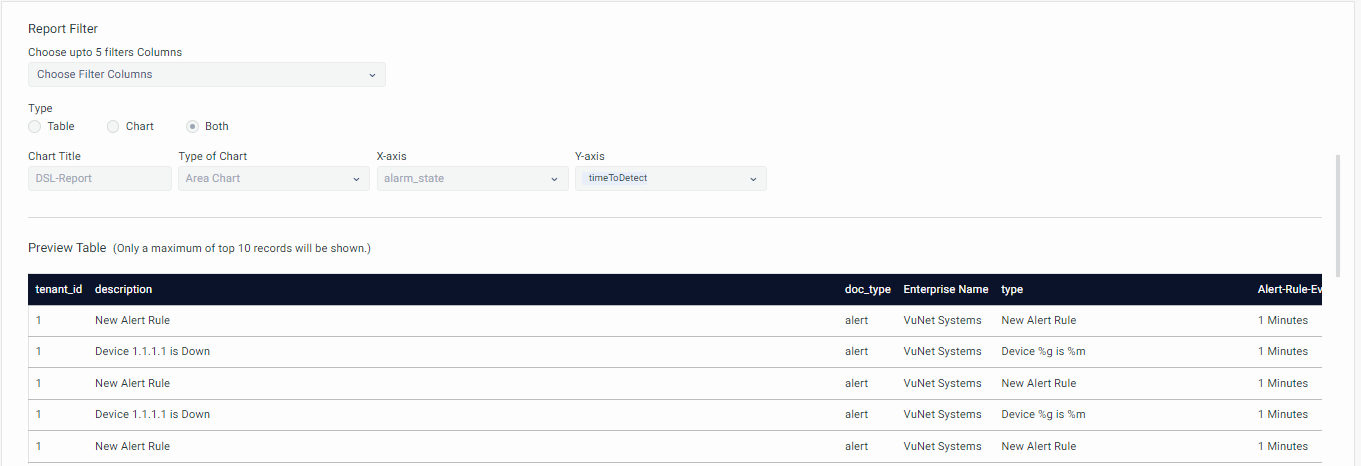Viewport: 1361px width, 466px height.
Task: Click the timeToDetect tag in Y-axis
Action: [x=617, y=178]
